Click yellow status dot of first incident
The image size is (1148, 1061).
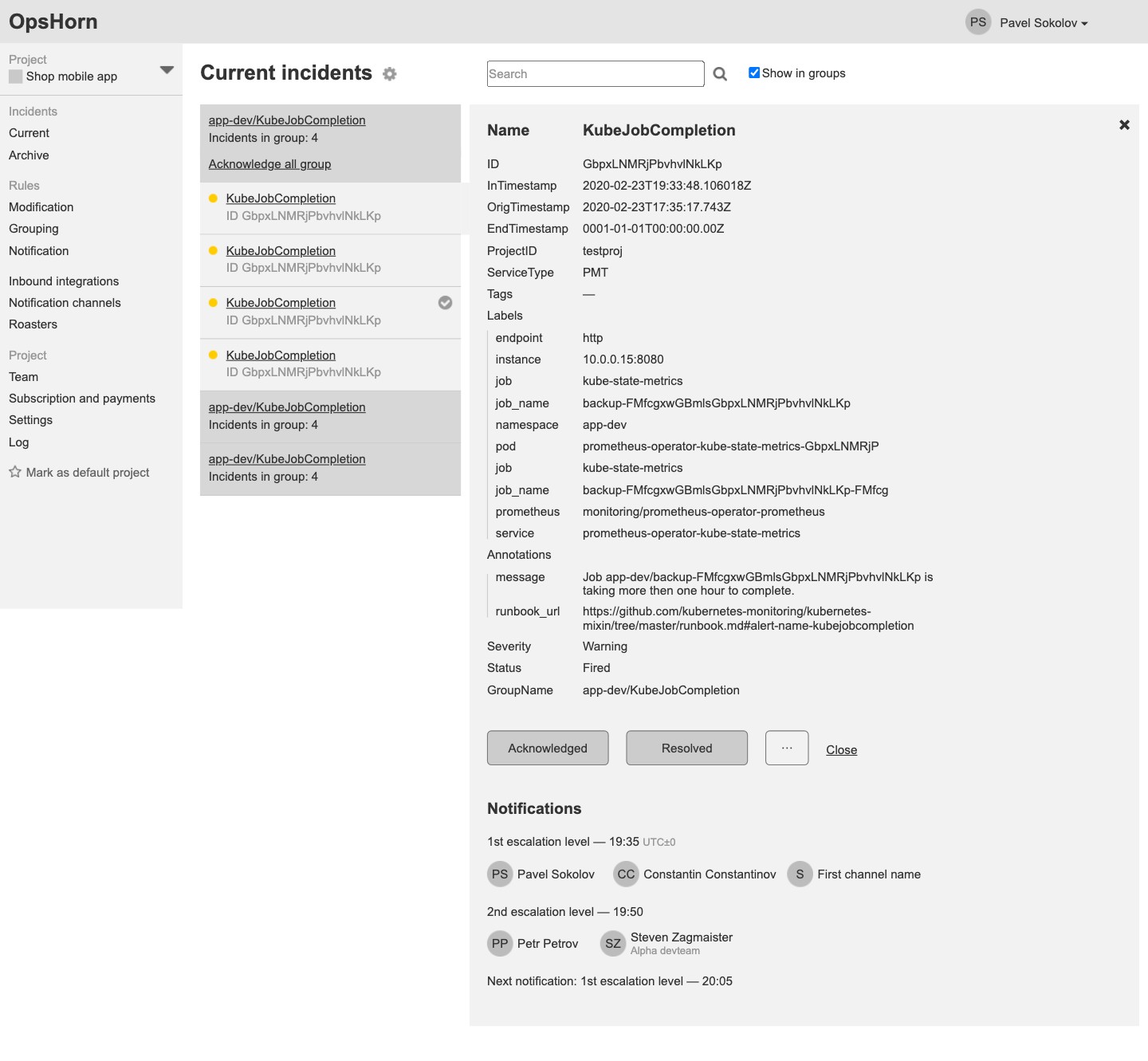pos(213,198)
